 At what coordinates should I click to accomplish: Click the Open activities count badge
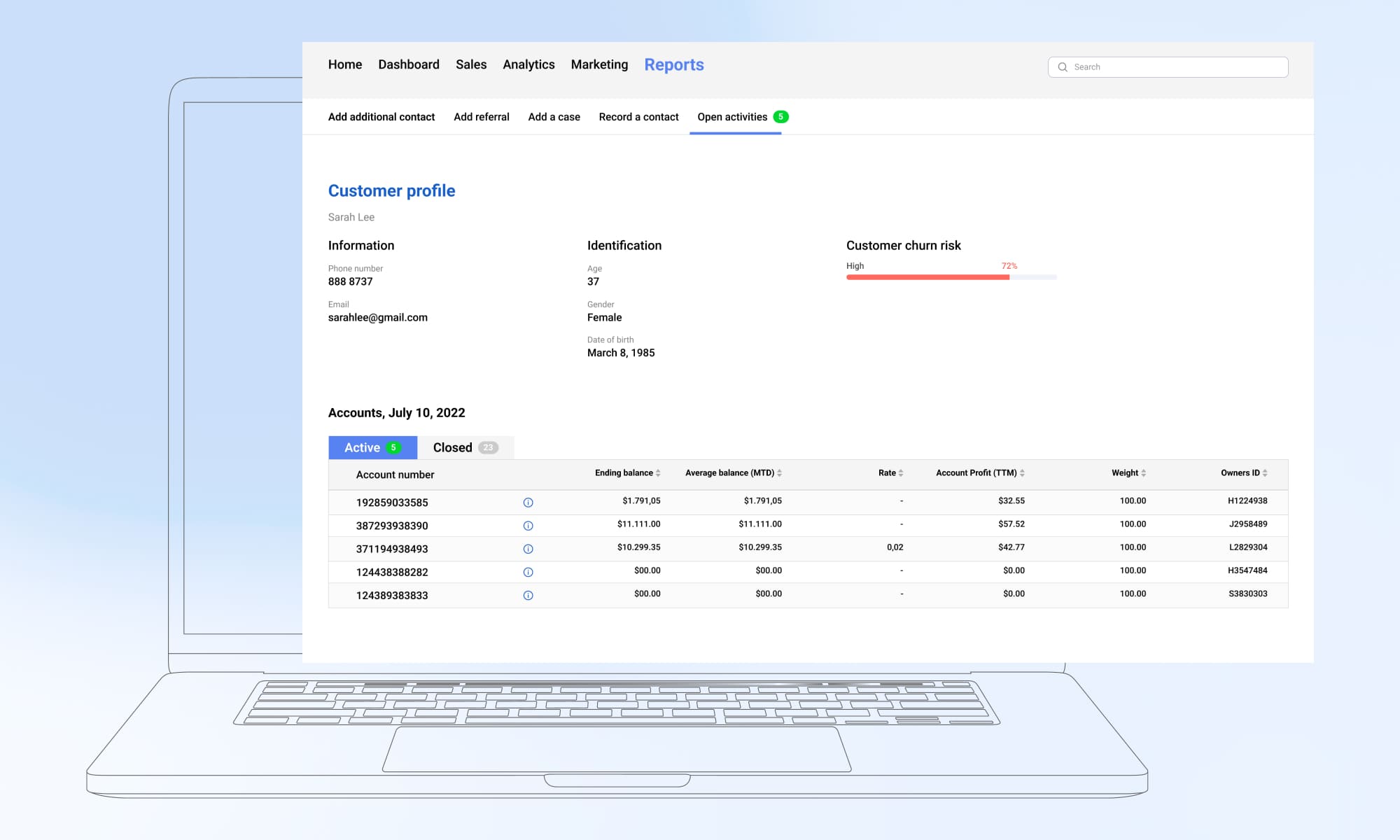tap(780, 117)
